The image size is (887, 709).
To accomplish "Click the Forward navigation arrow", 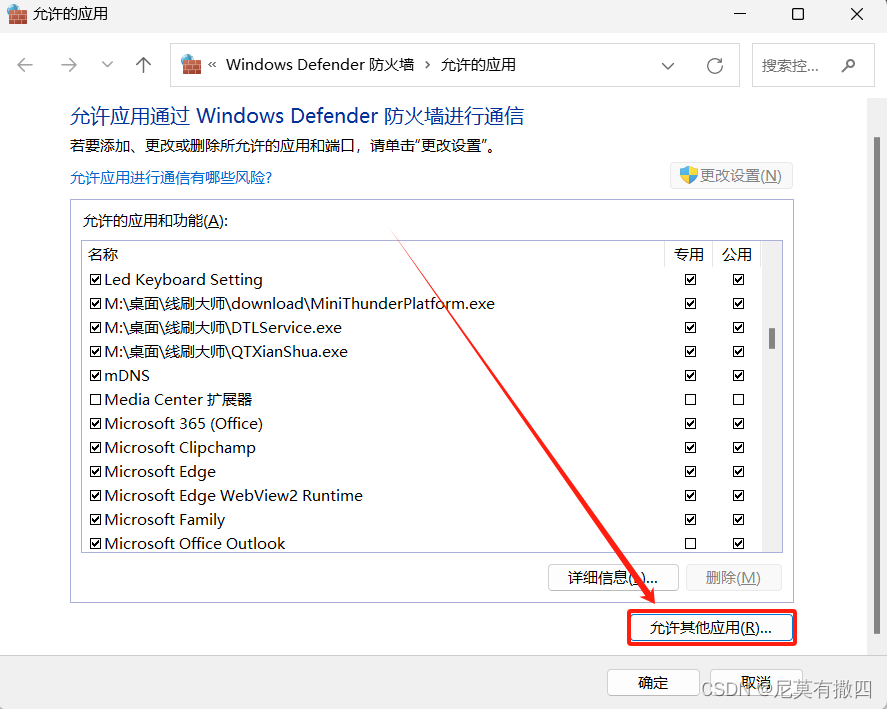I will 68,65.
